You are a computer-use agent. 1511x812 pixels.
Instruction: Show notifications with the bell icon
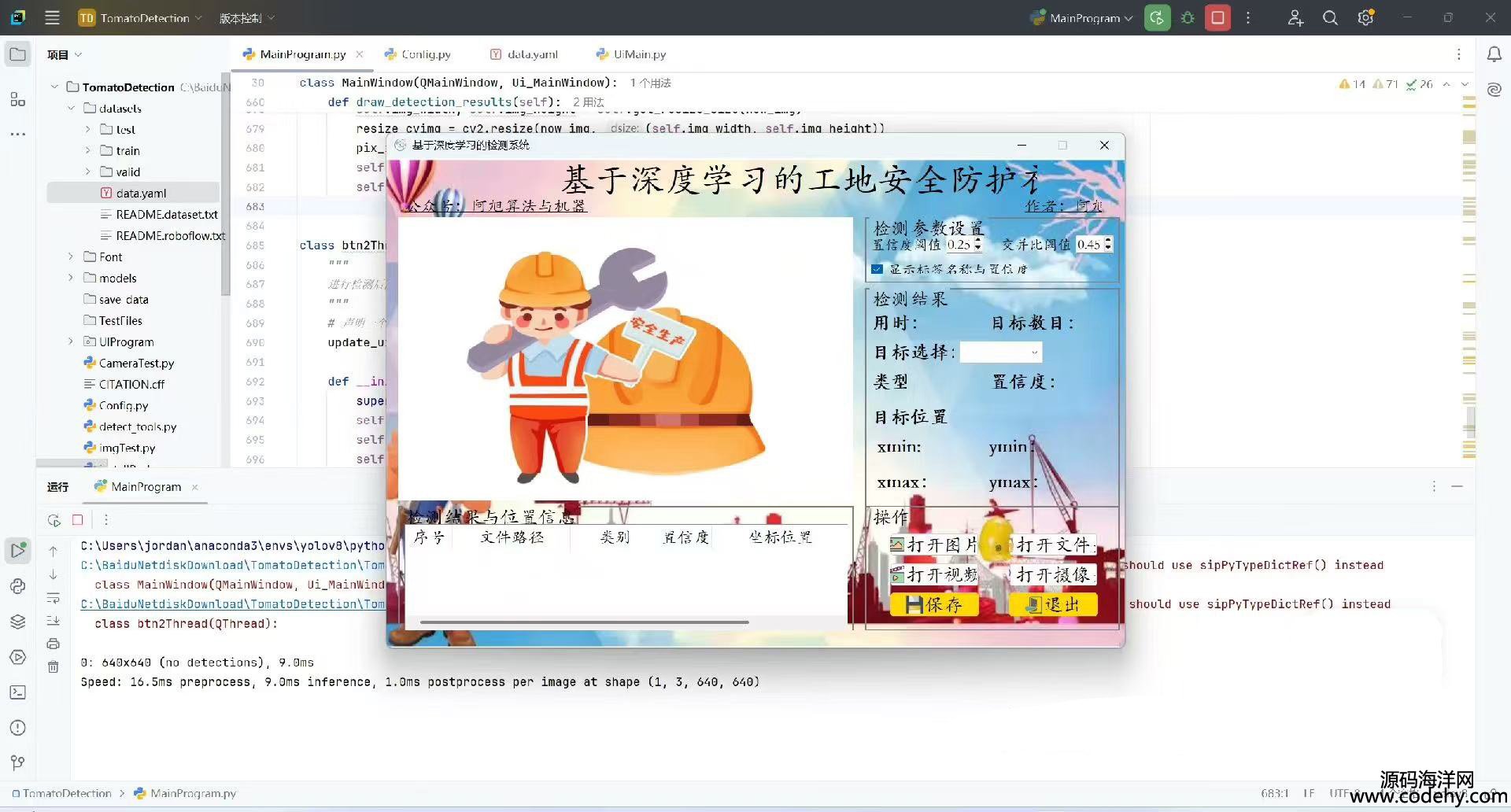[x=1494, y=54]
